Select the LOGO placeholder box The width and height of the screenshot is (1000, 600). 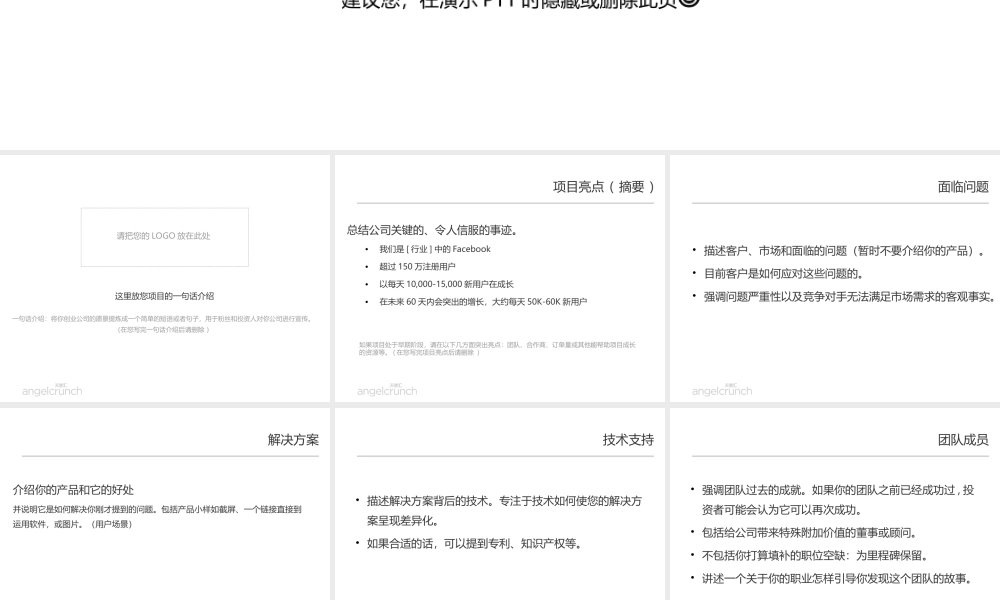164,237
